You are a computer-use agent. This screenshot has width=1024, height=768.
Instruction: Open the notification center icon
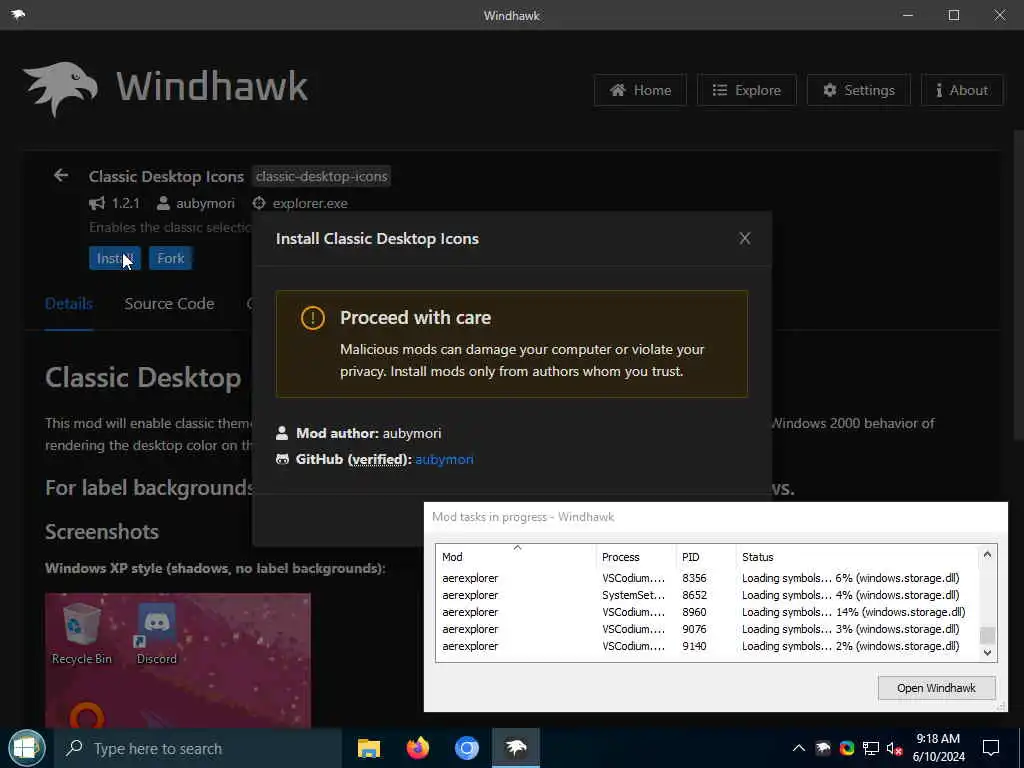click(991, 748)
